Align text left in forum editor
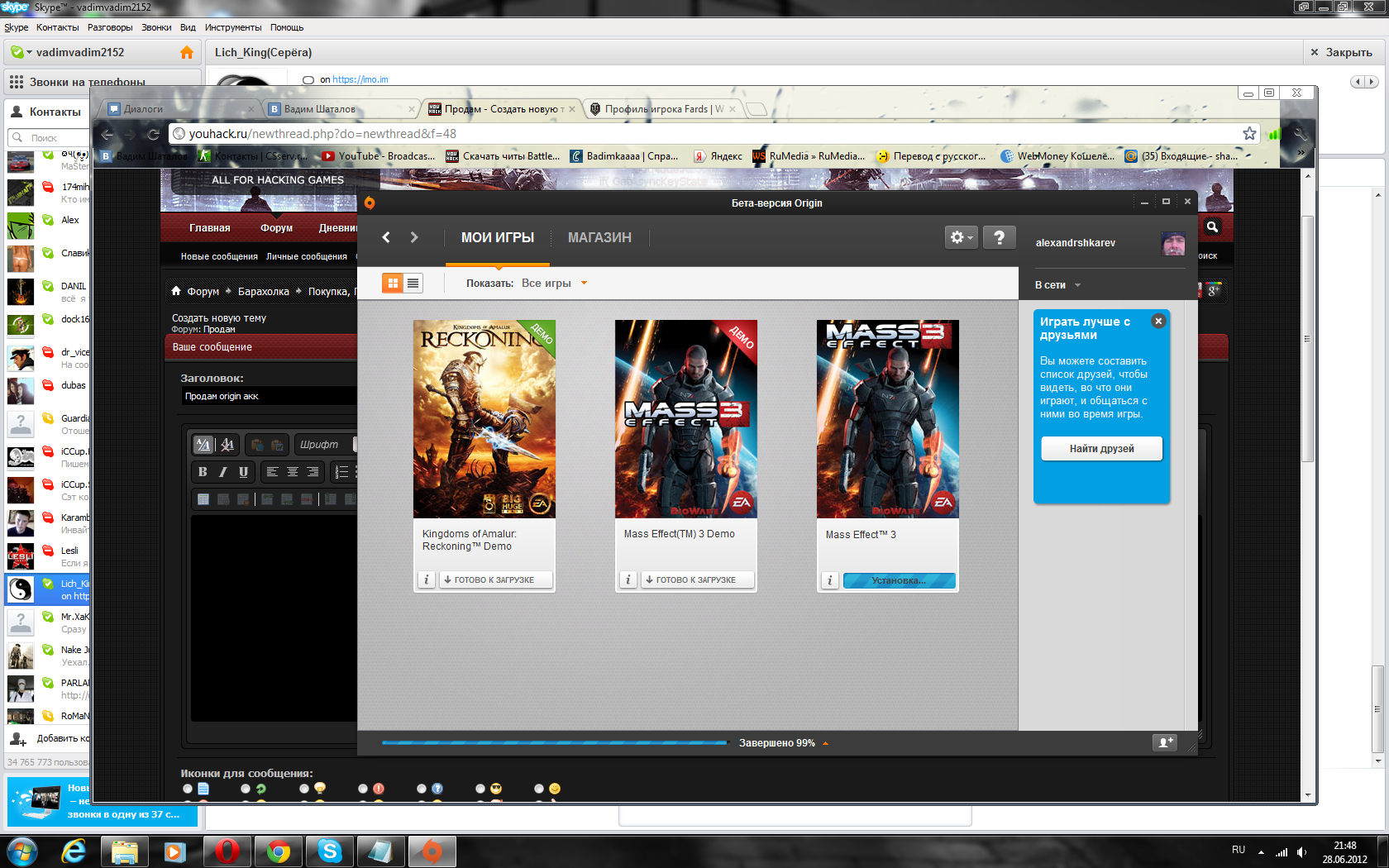Screen dimensions: 1389x868 pos(272,472)
